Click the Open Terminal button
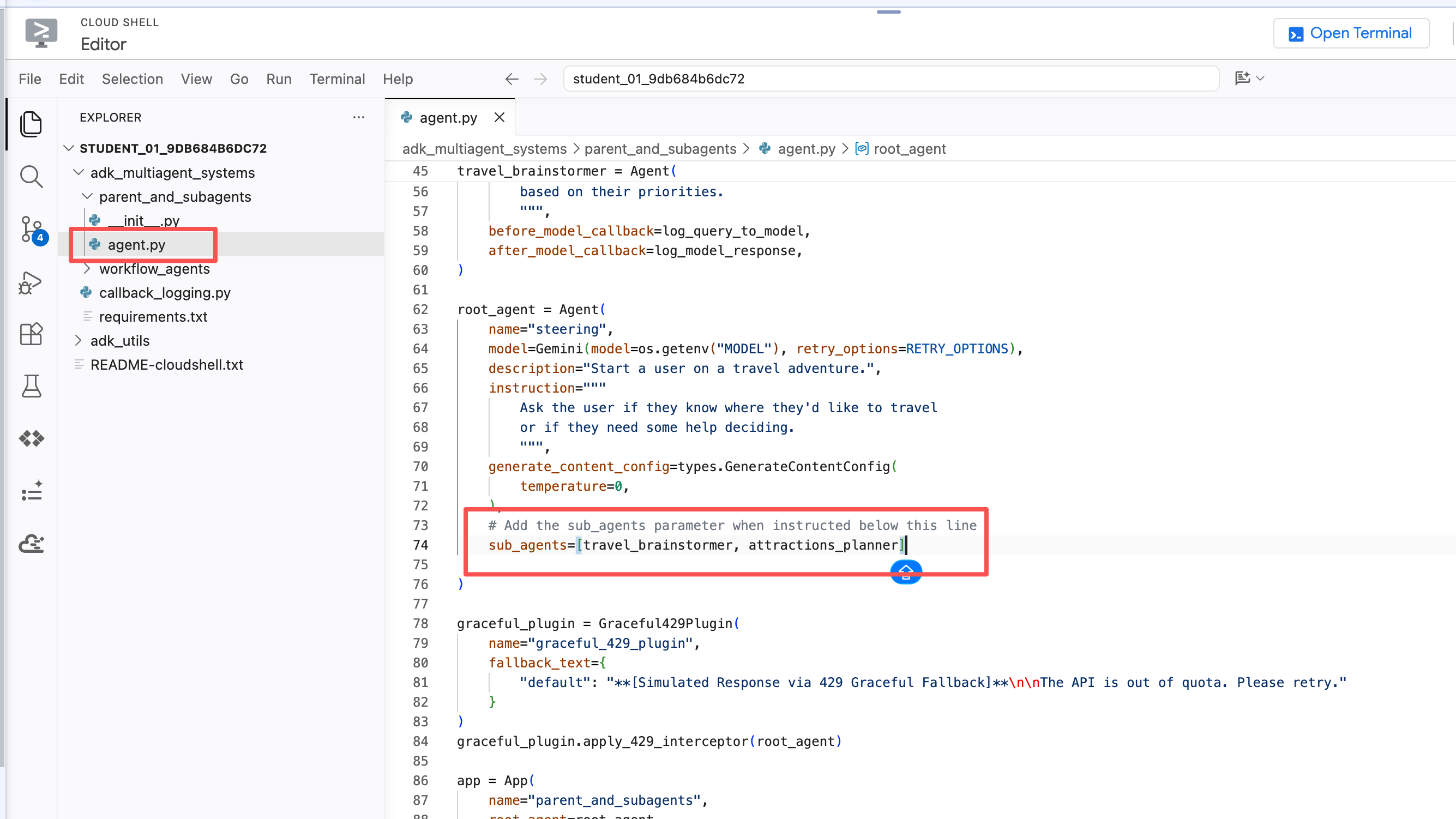Image resolution: width=1456 pixels, height=819 pixels. (x=1351, y=33)
